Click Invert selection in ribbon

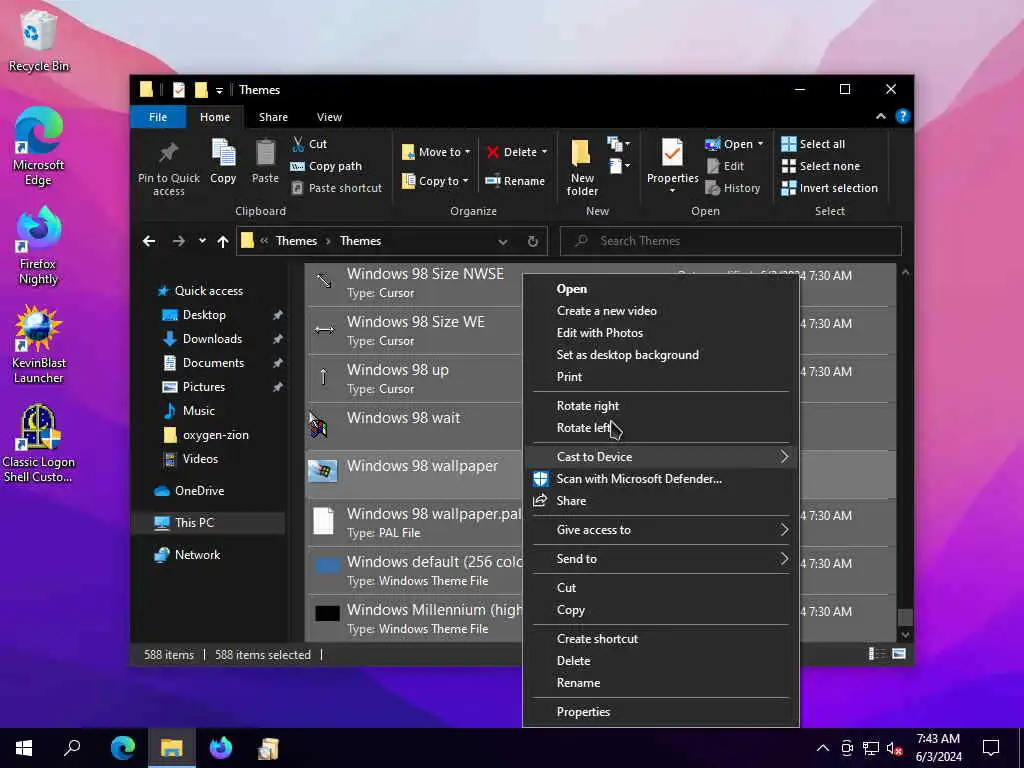tap(829, 188)
